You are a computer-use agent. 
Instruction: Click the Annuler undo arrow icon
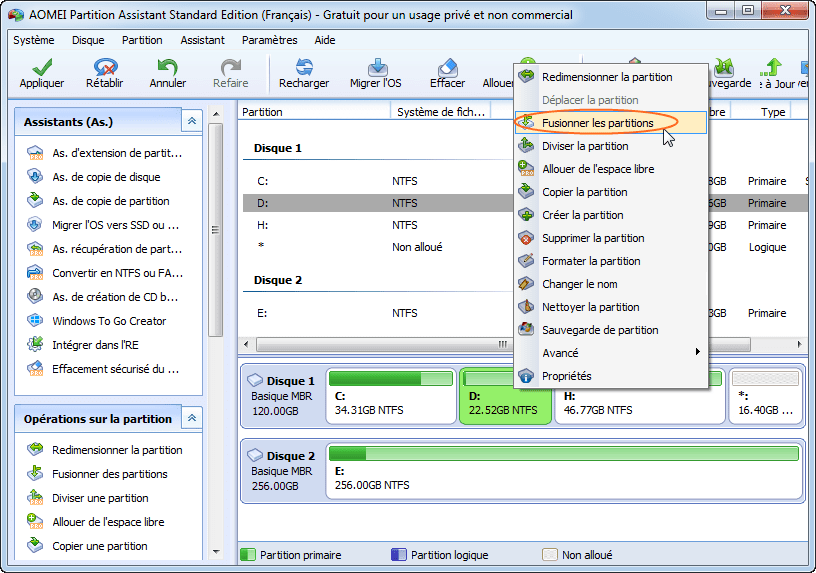point(167,67)
